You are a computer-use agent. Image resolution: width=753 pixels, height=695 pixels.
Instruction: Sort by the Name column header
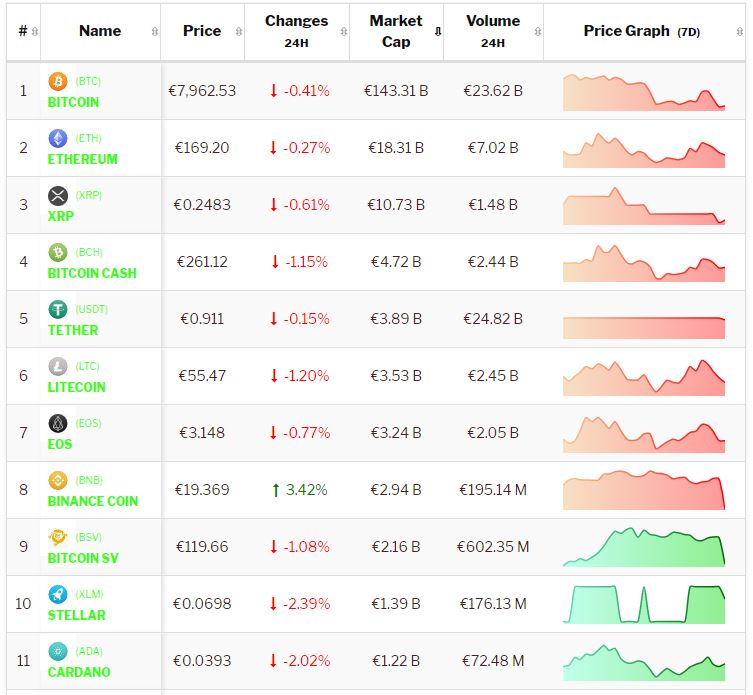click(x=100, y=31)
